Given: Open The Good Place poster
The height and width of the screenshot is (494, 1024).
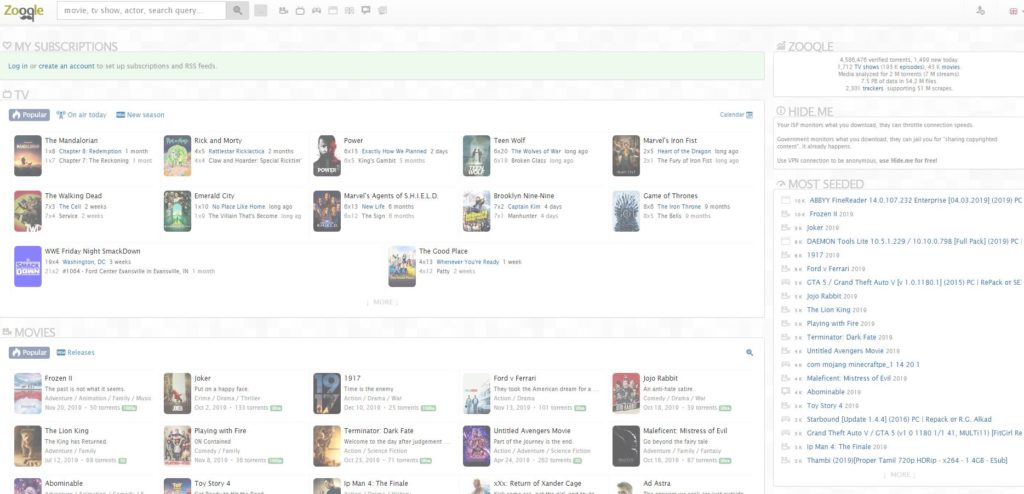Looking at the screenshot, I should (x=402, y=267).
